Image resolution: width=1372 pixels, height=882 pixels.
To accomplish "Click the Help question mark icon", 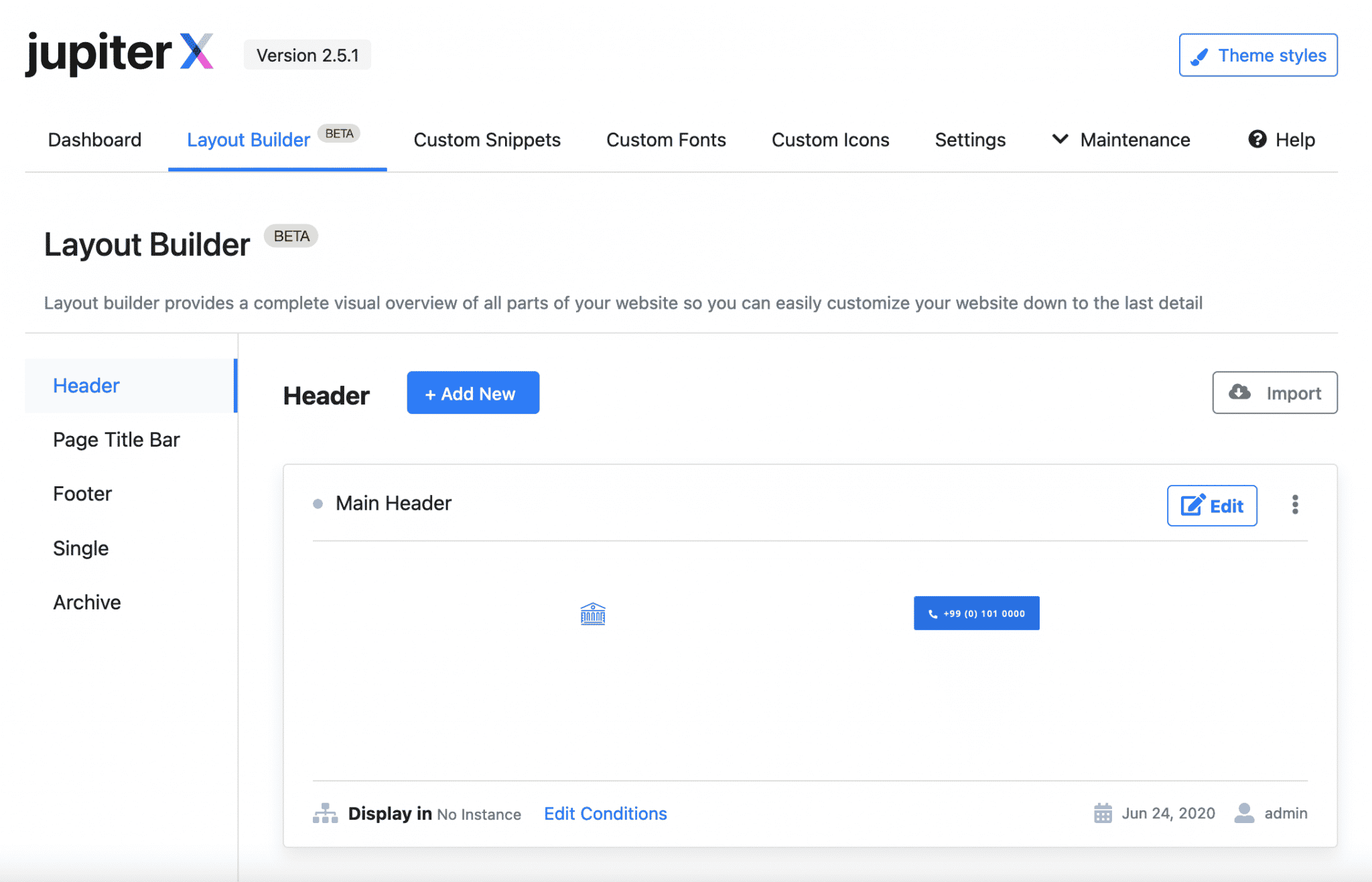I will point(1257,139).
